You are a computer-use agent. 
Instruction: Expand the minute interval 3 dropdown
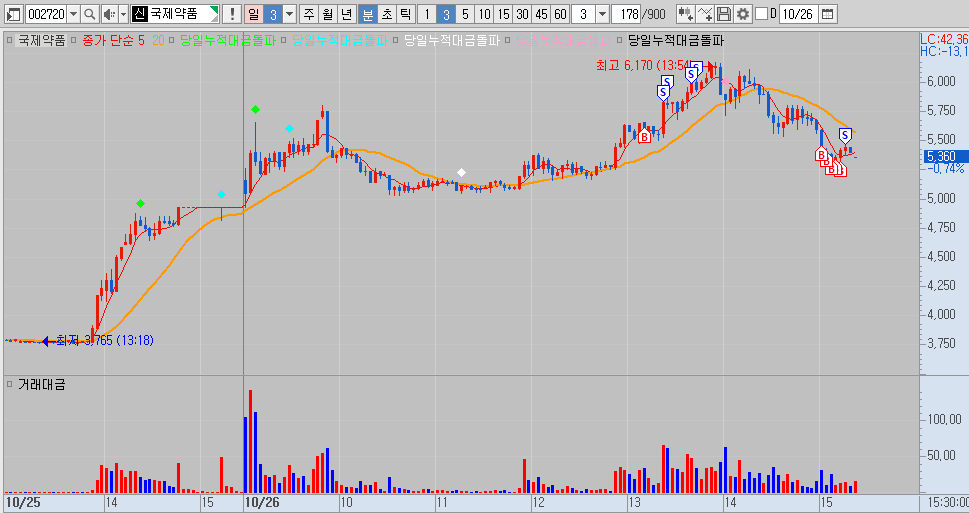point(602,14)
